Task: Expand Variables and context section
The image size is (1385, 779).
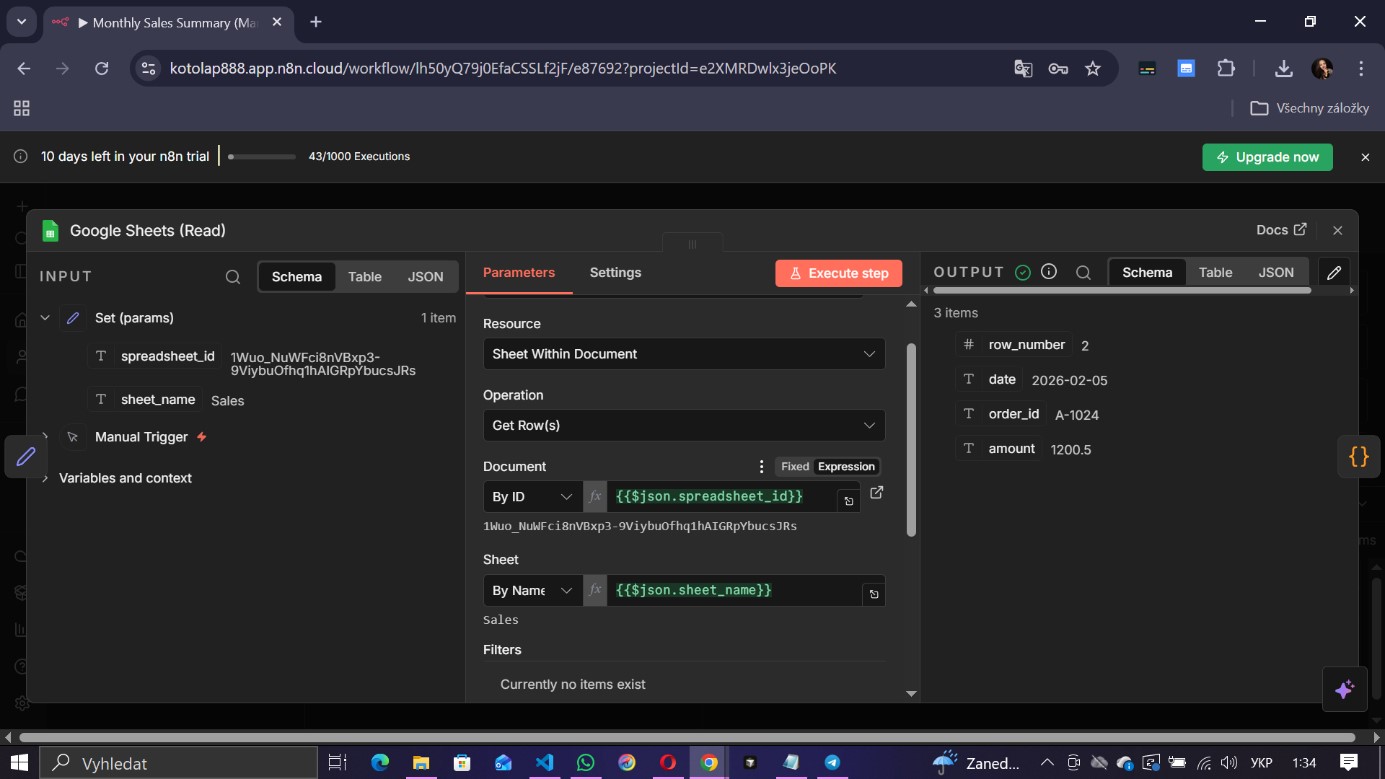Action: (45, 478)
